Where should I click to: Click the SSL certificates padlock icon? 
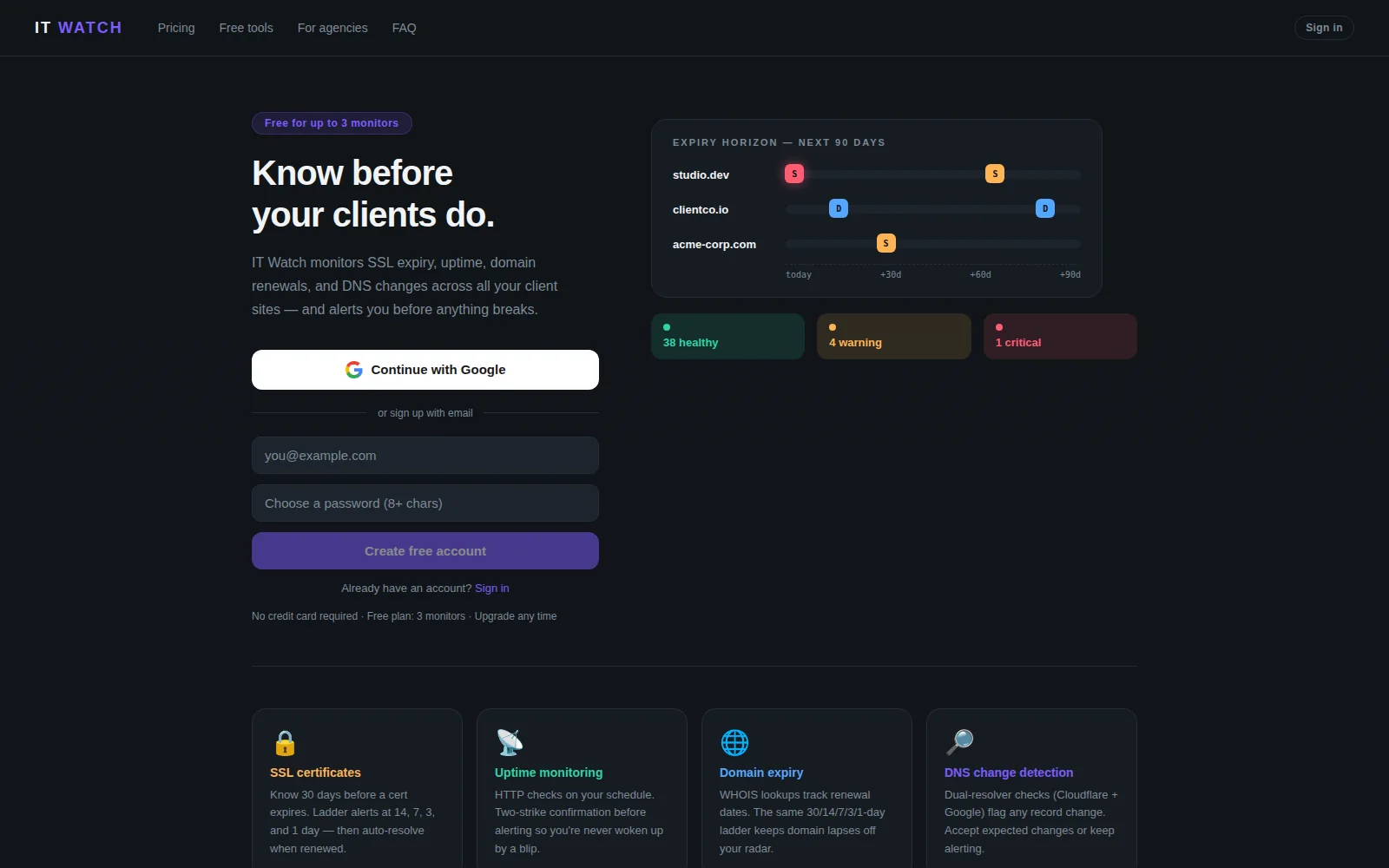285,743
